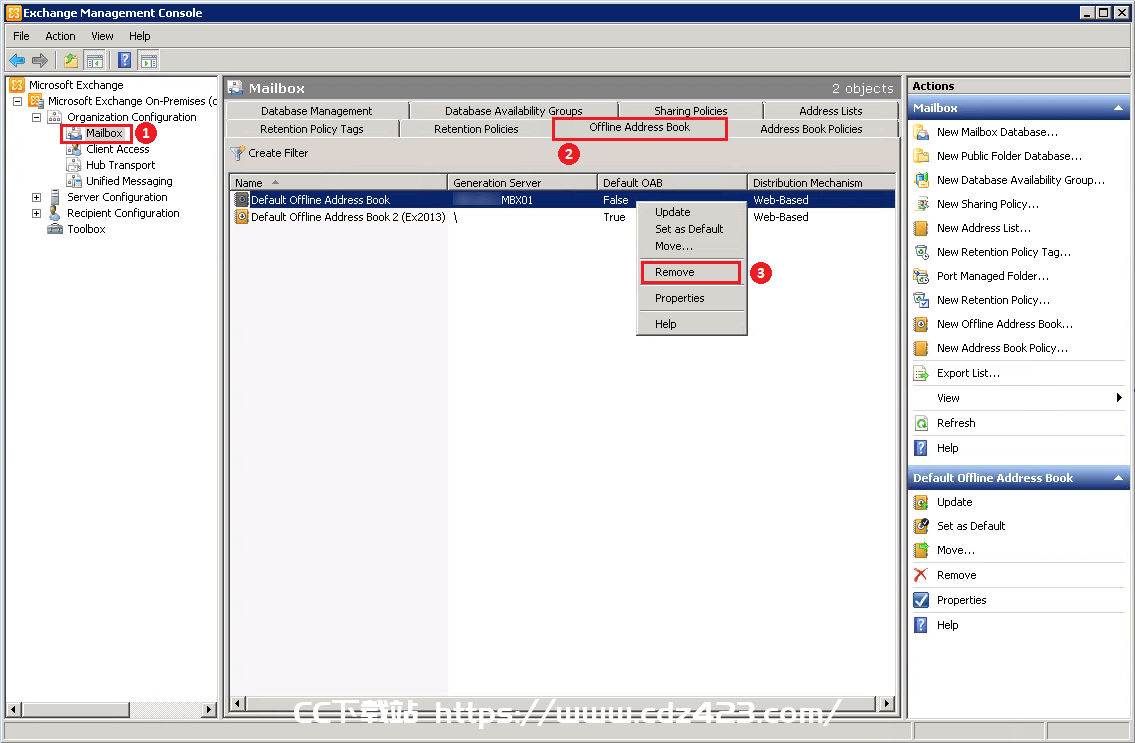Screen dimensions: 1135x743
Task: Select Default Offline Address Book 2 (Ex2013) row
Action: pyautogui.click(x=563, y=217)
